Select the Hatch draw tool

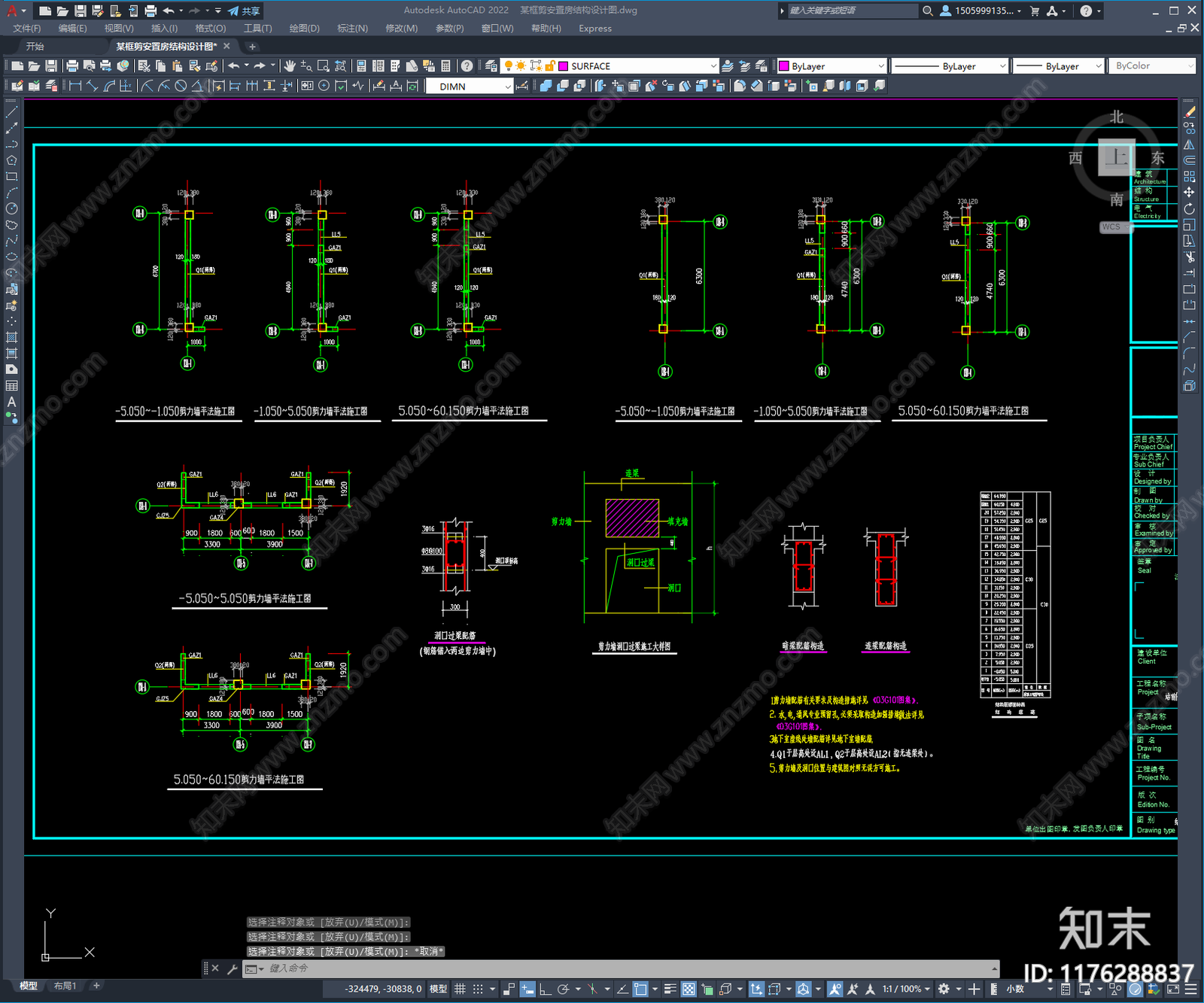pos(11,337)
